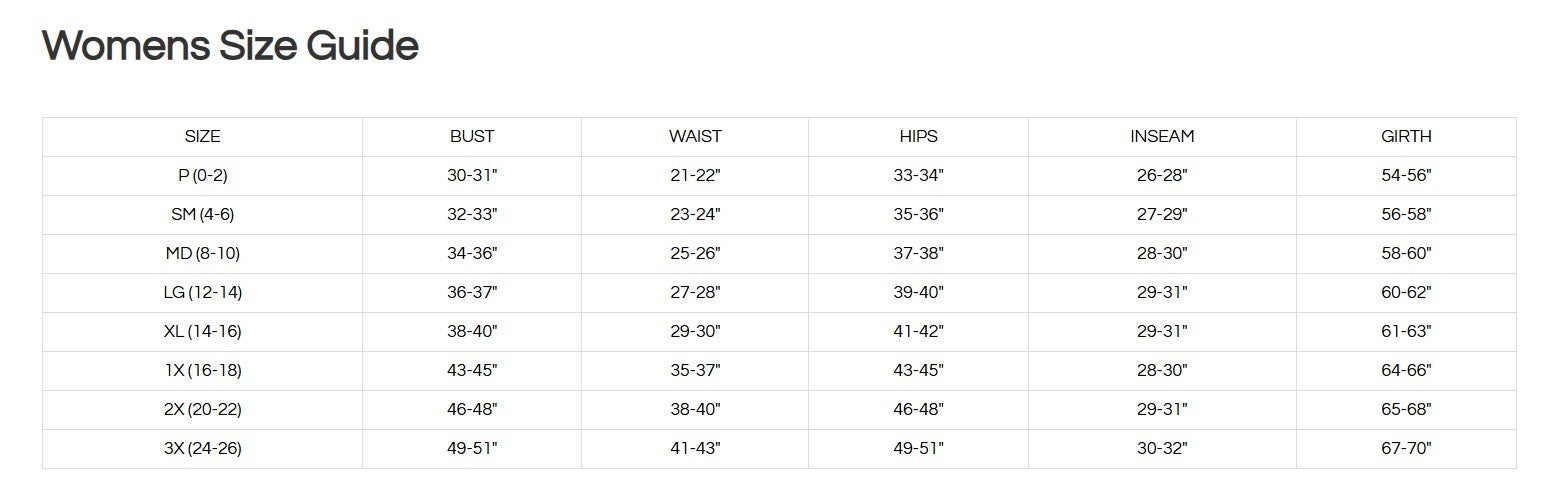
Task: Click the 35-37" waist measurement cell
Action: tap(695, 371)
